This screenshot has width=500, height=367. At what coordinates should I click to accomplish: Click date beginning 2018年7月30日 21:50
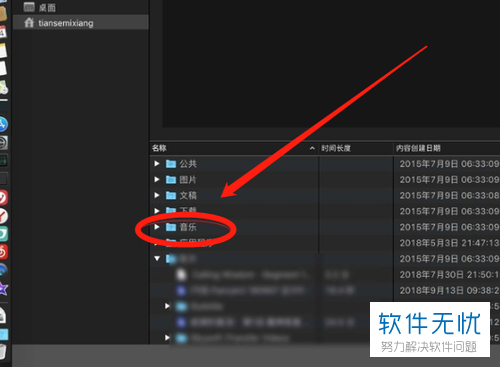(x=449, y=275)
